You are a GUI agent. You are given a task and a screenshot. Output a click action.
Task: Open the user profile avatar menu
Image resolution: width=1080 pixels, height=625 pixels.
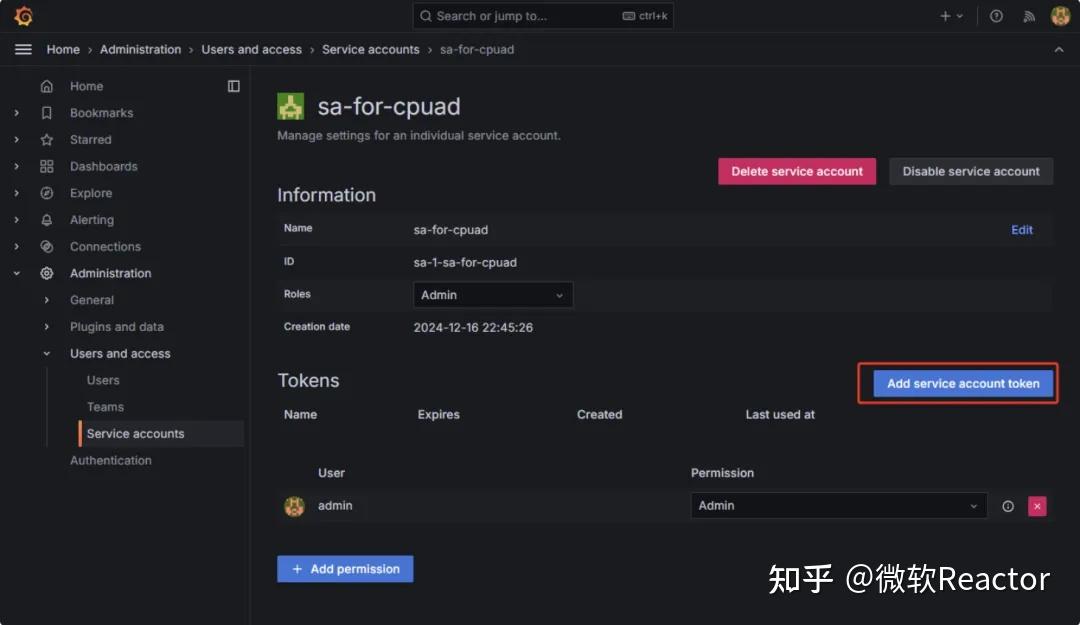[x=1060, y=15]
